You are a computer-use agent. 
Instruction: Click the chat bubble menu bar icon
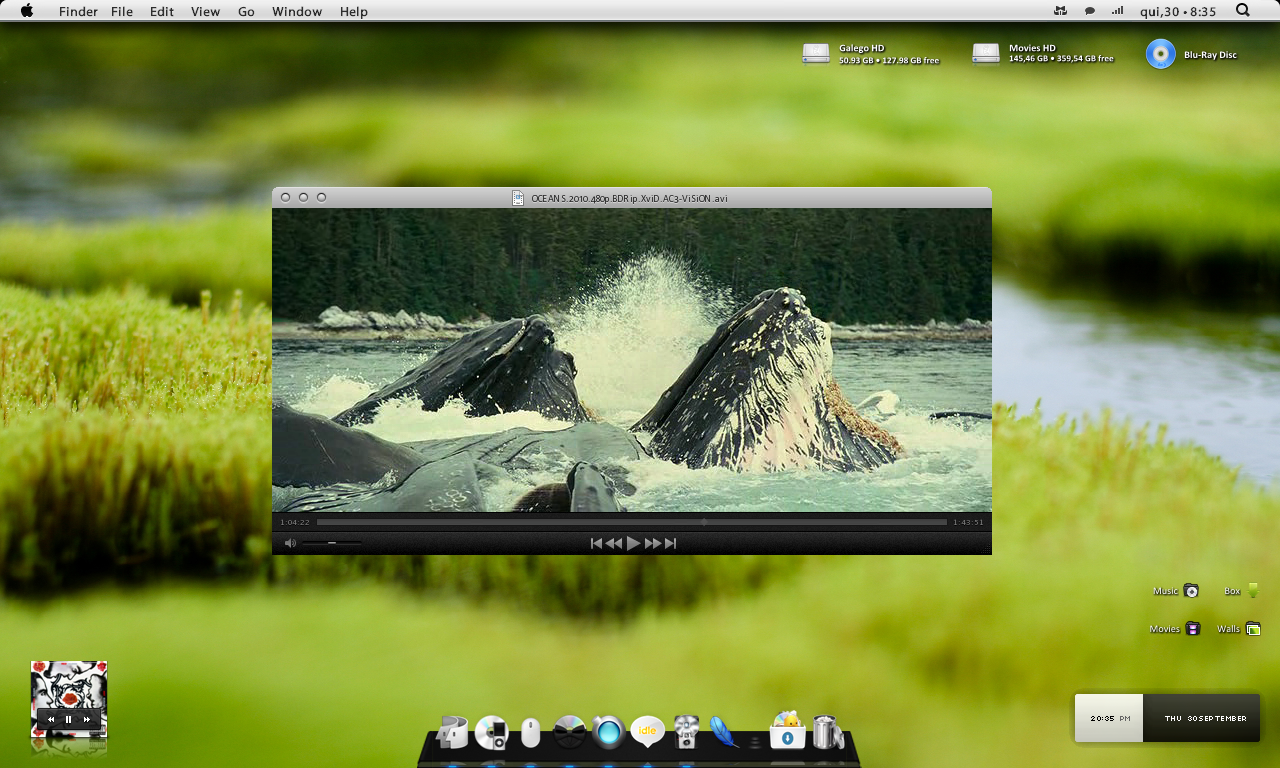point(1089,11)
